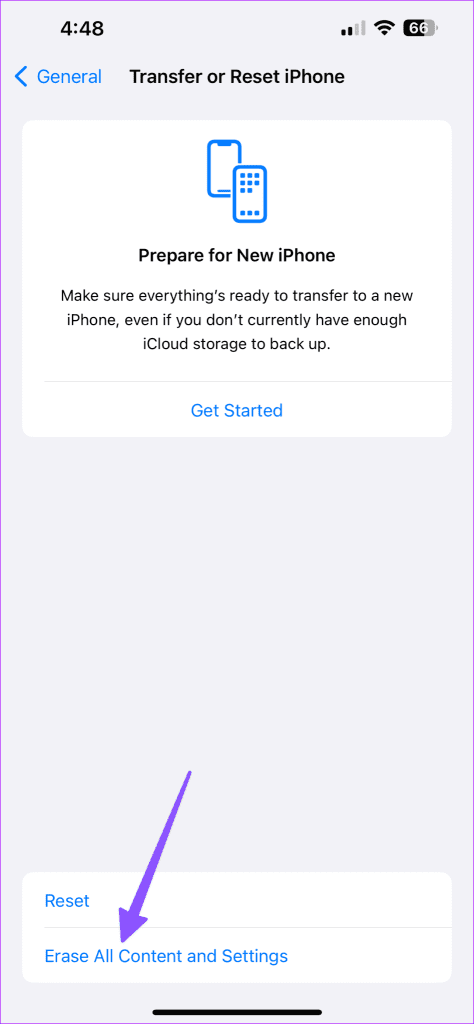474x1024 pixels.
Task: Tap the Prepare for New iPhone heading
Action: pos(237,255)
